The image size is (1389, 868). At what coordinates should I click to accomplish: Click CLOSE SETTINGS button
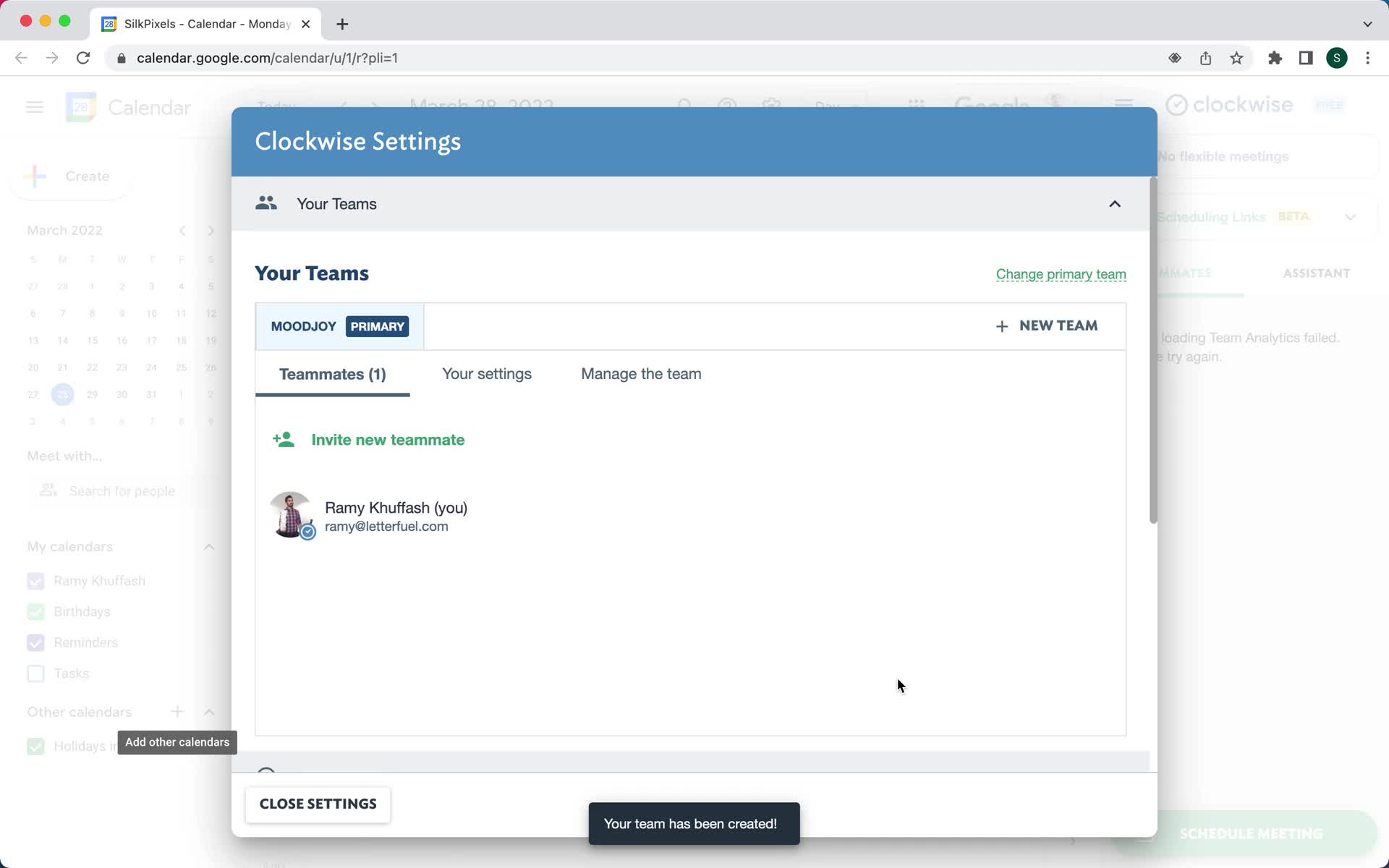(x=318, y=804)
